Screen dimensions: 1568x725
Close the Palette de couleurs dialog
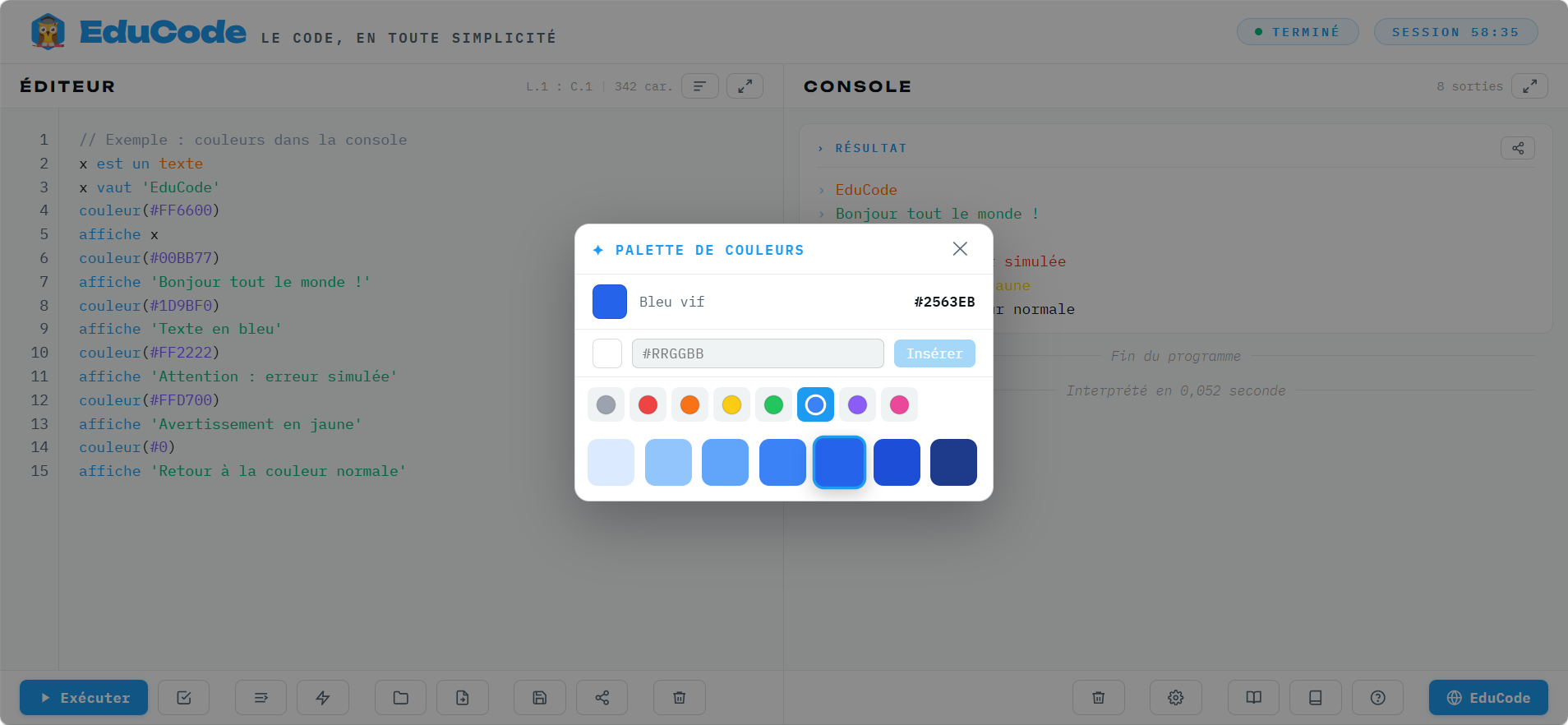click(960, 249)
